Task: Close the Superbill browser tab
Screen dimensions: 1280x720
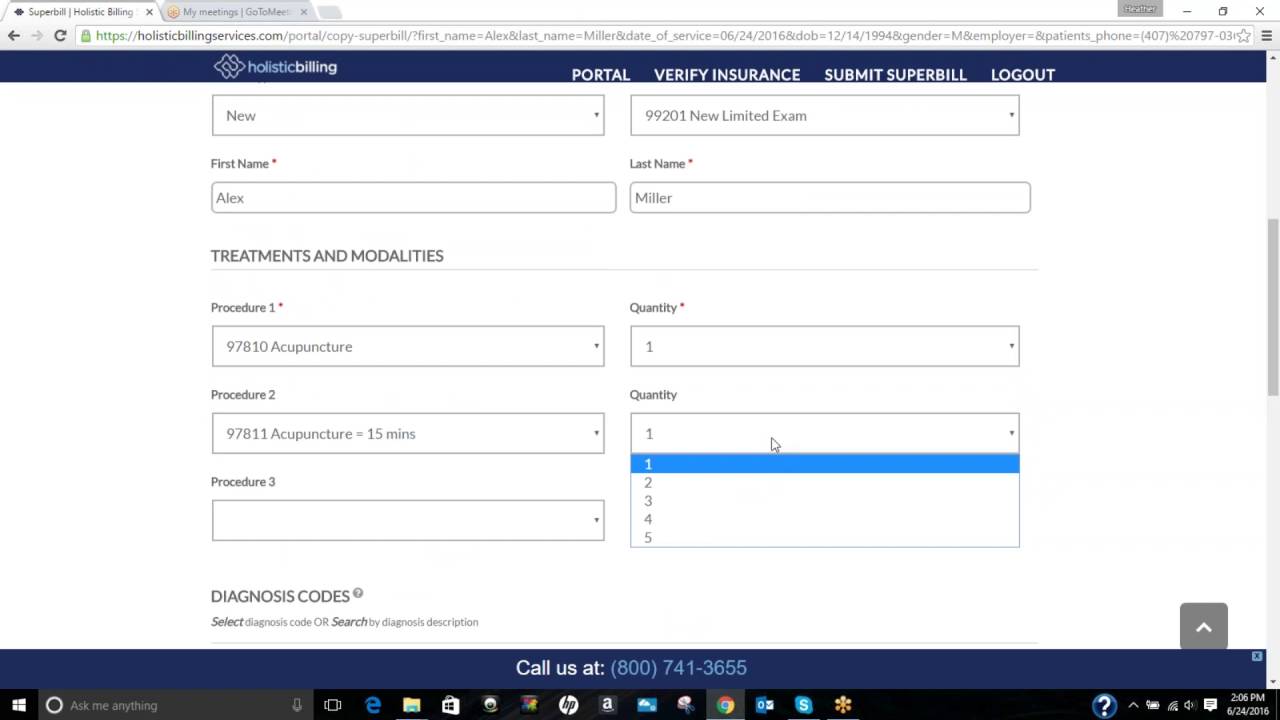Action: click(149, 12)
